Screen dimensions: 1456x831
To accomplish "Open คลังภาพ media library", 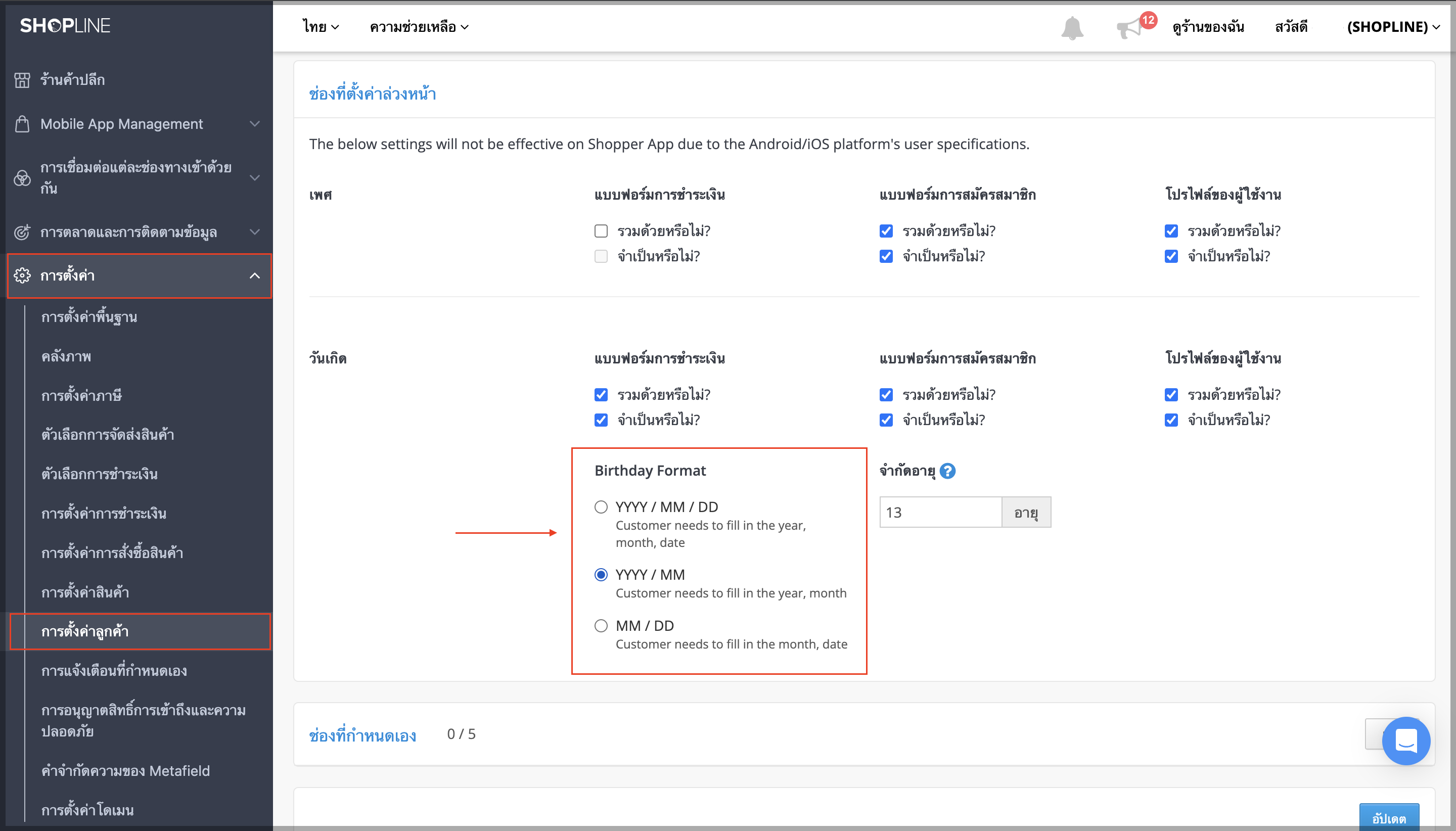I will 66,357.
